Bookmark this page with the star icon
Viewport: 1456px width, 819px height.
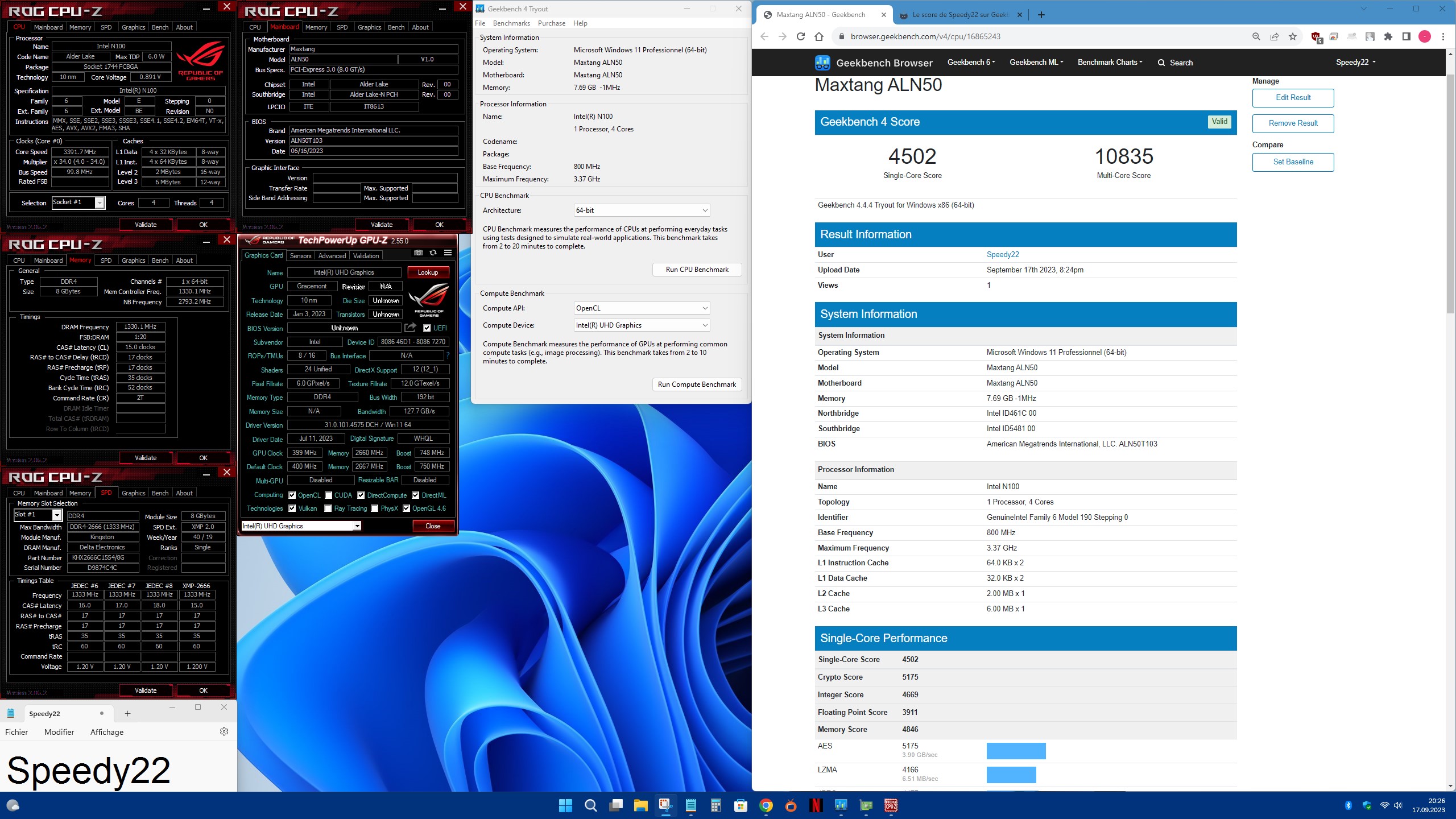1293,36
